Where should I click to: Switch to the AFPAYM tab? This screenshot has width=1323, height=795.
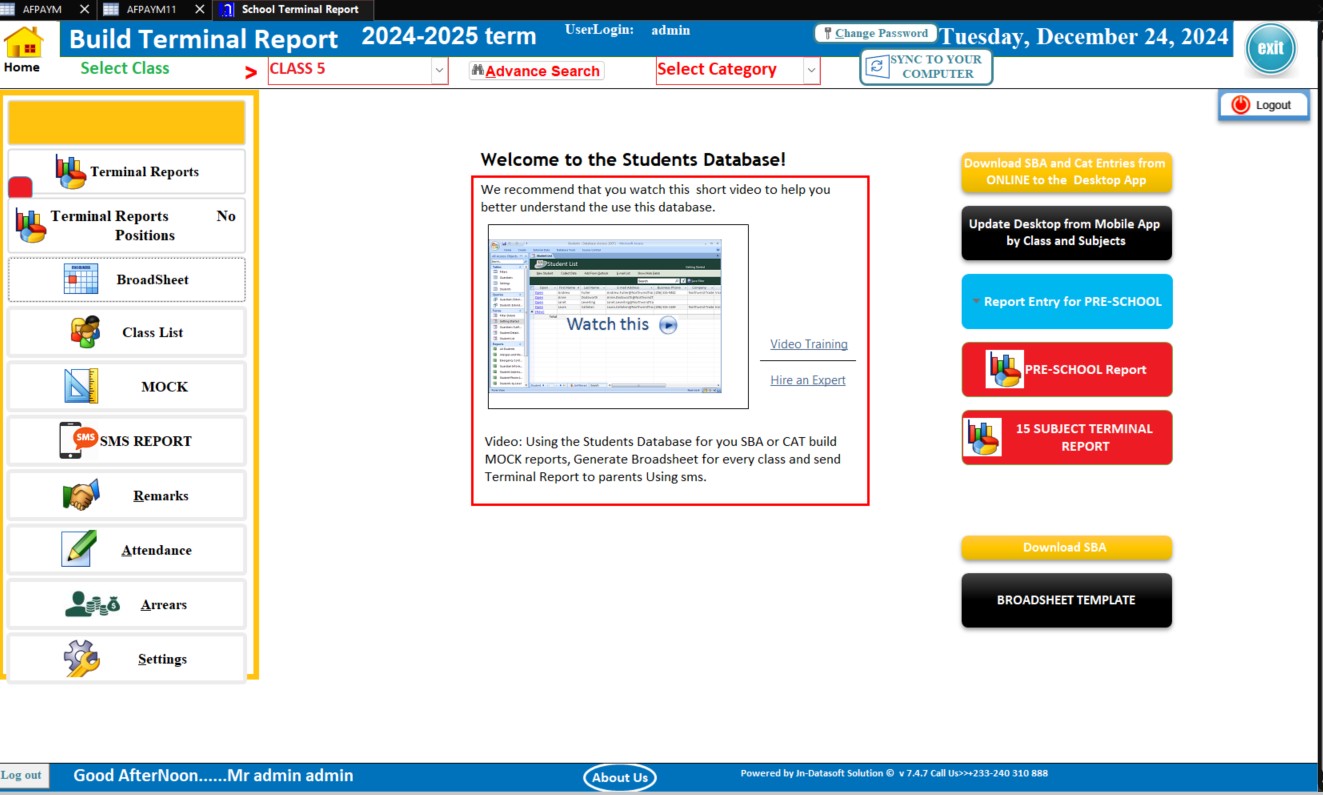pos(42,9)
